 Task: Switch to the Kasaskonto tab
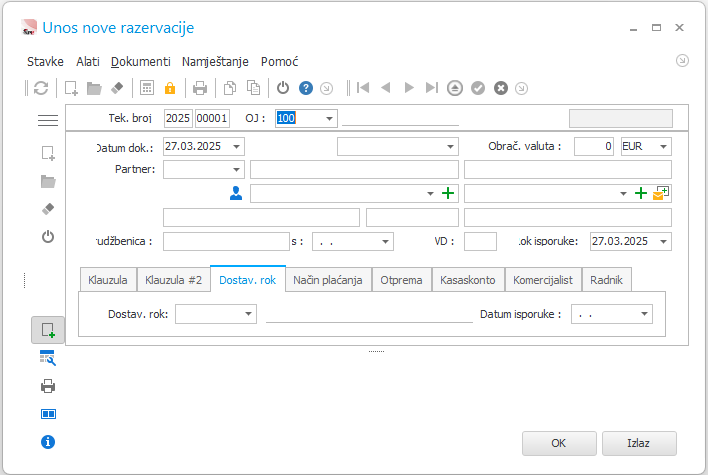point(468,280)
